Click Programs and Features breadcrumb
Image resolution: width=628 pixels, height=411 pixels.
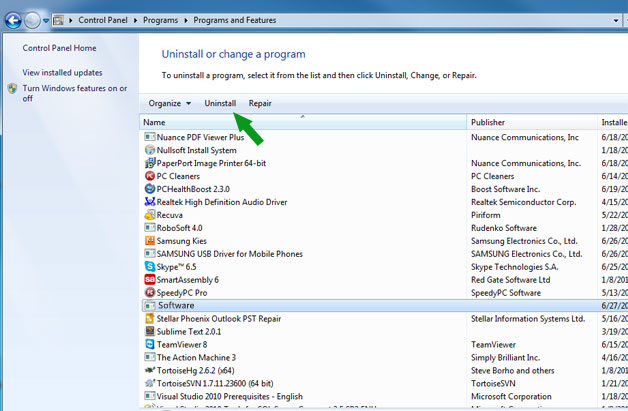pyautogui.click(x=234, y=20)
